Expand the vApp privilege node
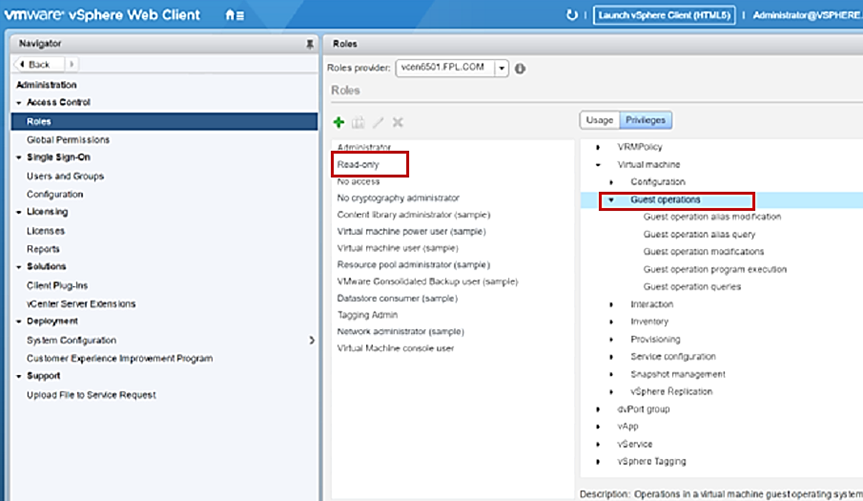The image size is (863, 501). pyautogui.click(x=598, y=427)
